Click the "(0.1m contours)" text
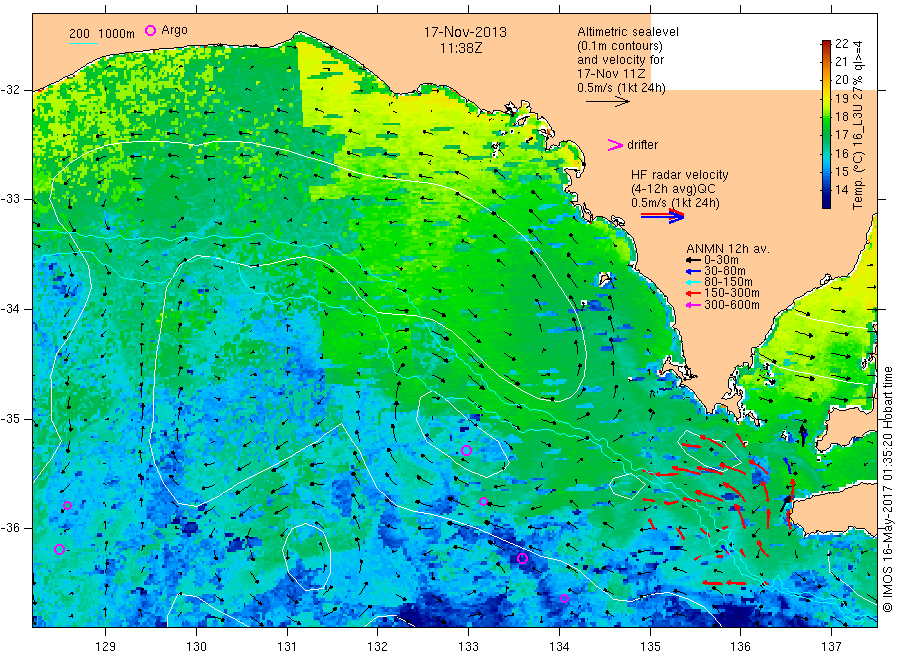Image resolution: width=900 pixels, height=660 pixels. click(619, 46)
